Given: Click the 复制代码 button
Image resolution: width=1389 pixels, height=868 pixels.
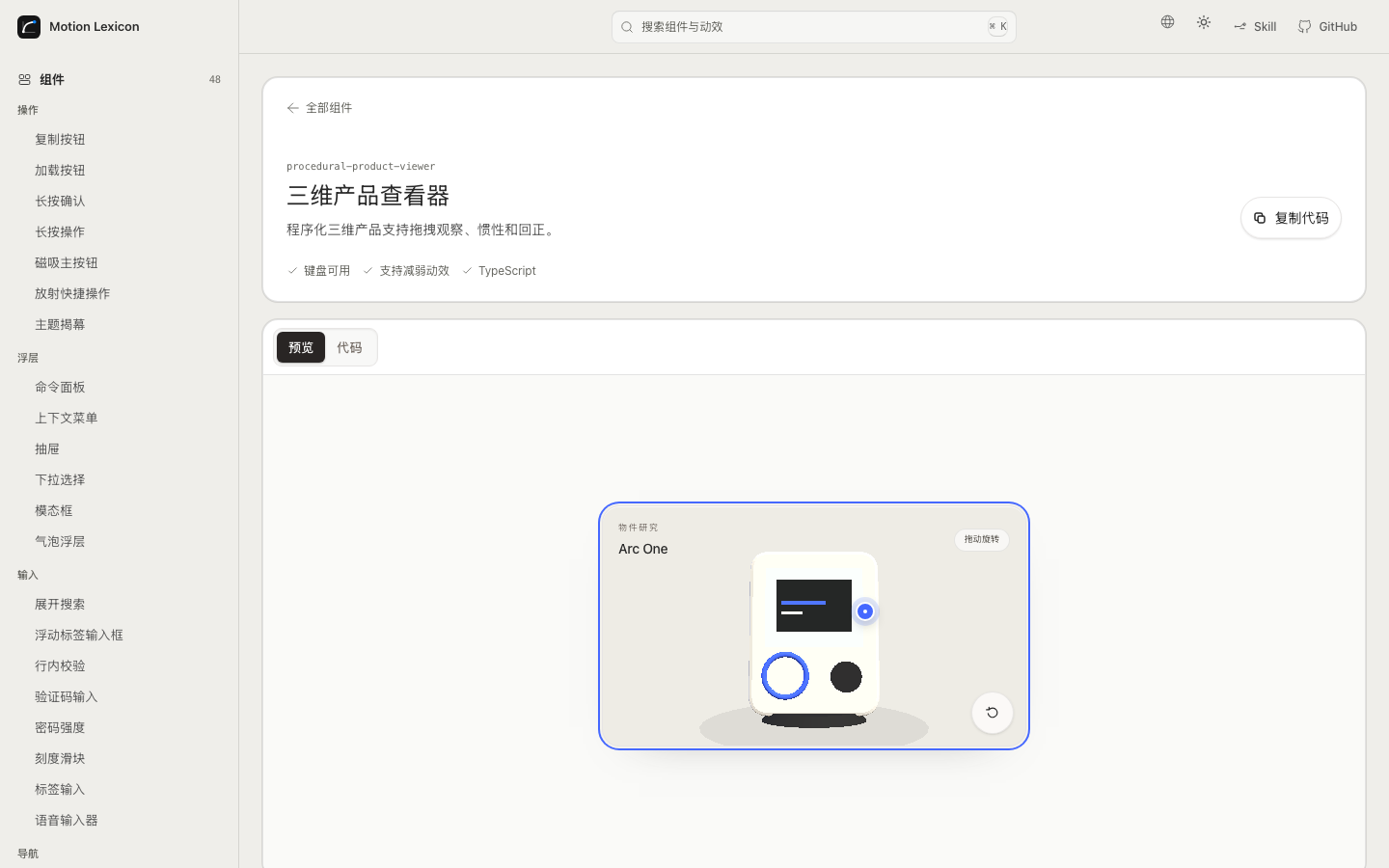Looking at the screenshot, I should tap(1291, 218).
